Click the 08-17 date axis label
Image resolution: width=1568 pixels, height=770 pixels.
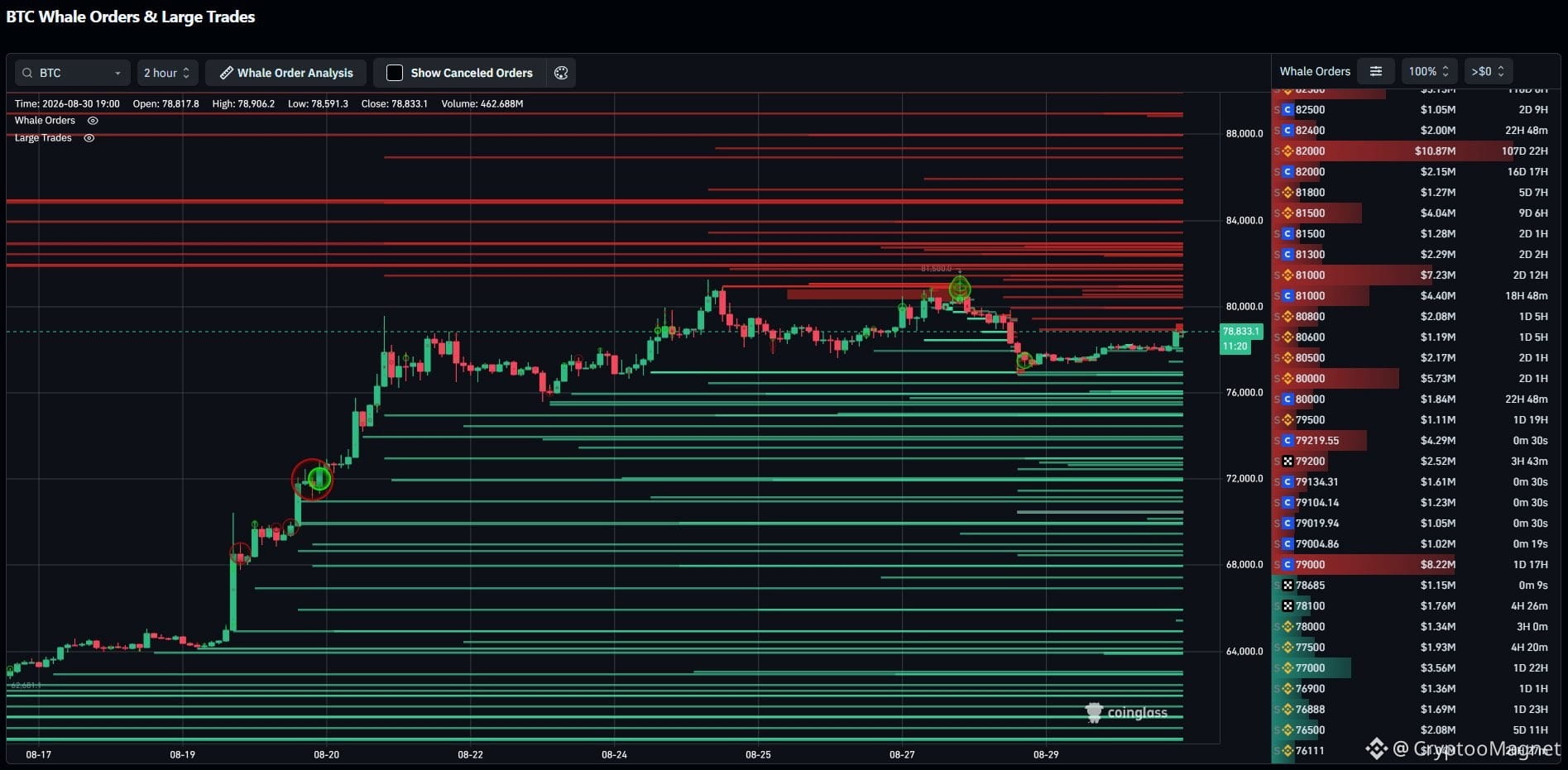pos(38,754)
